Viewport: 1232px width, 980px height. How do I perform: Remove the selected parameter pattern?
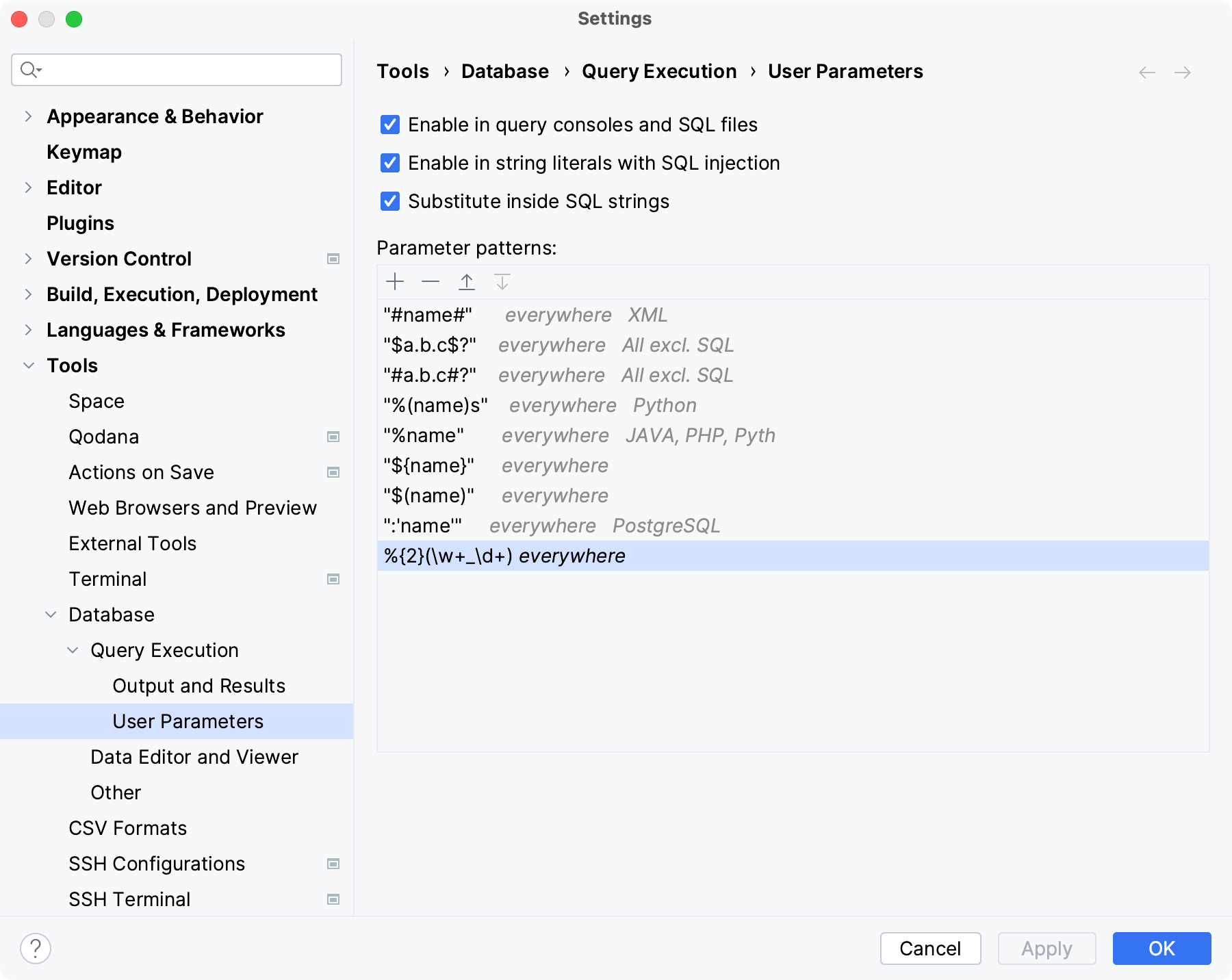(x=431, y=281)
